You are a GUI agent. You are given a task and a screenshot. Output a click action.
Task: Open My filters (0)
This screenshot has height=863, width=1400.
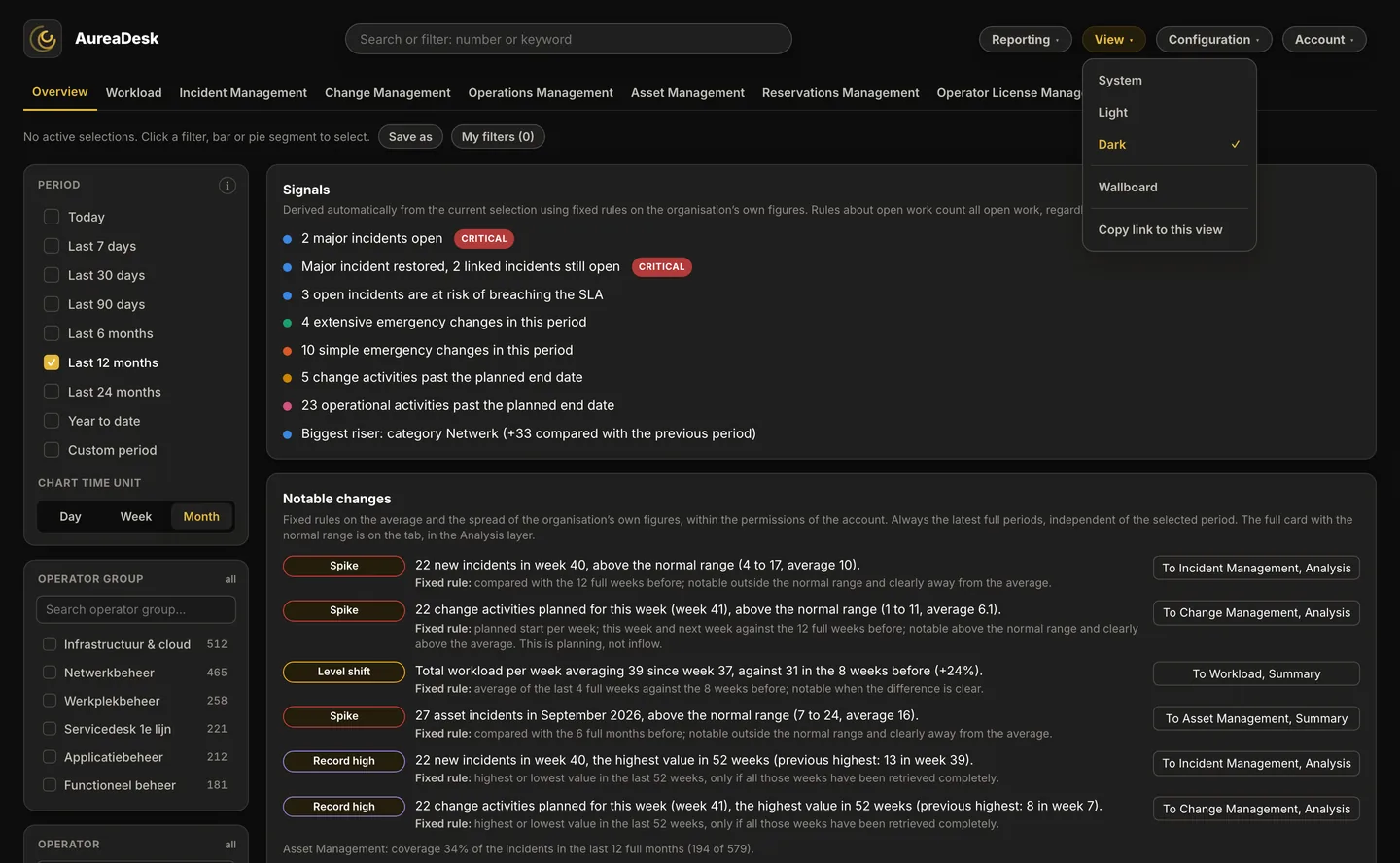click(498, 137)
